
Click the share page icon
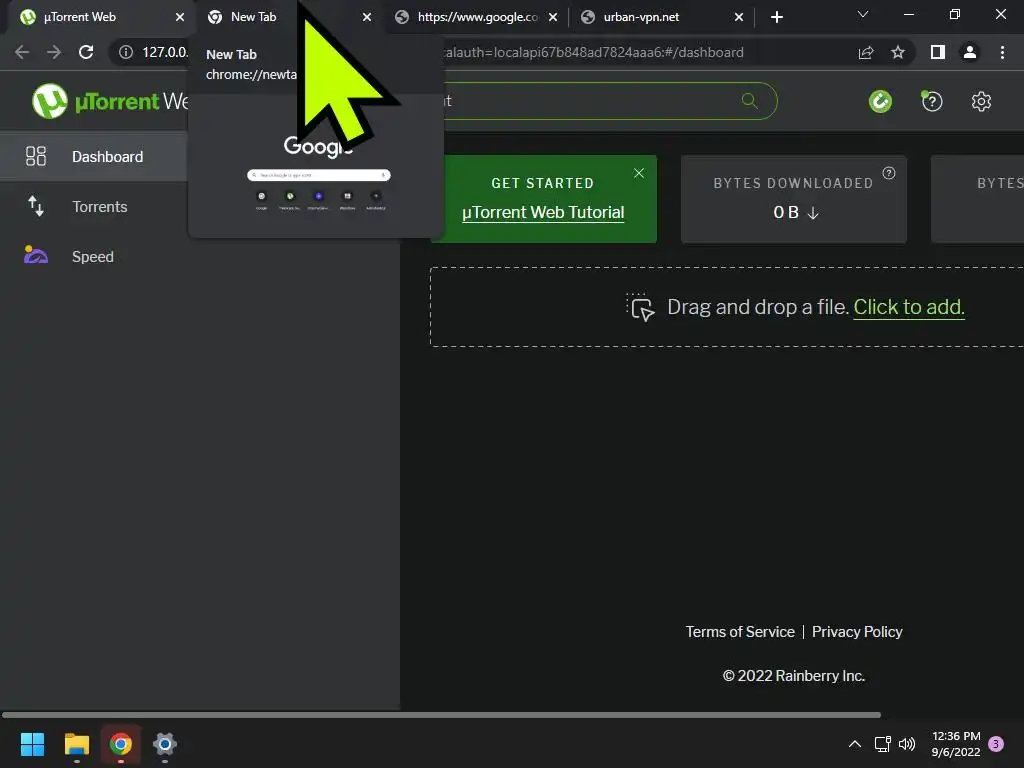(866, 52)
